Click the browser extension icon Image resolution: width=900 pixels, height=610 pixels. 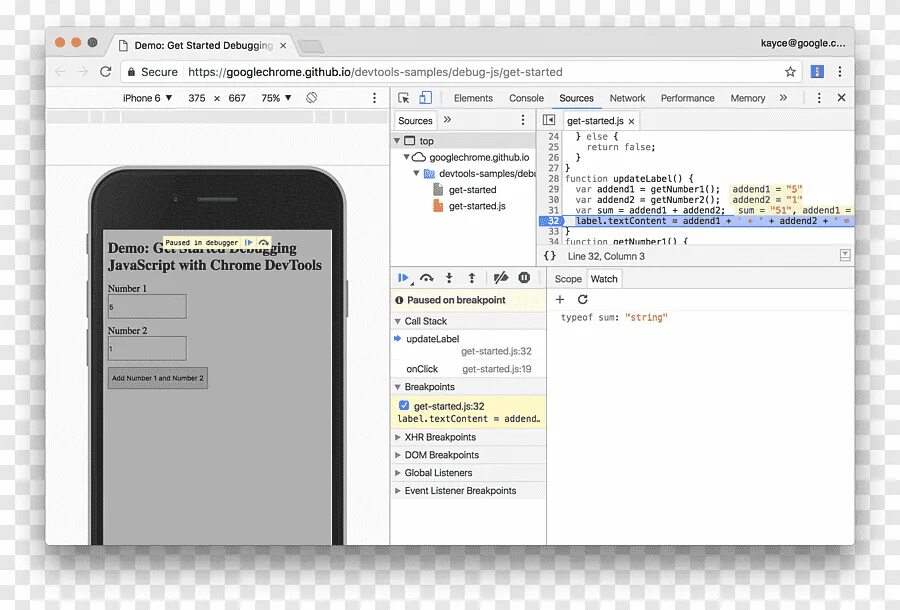point(817,72)
